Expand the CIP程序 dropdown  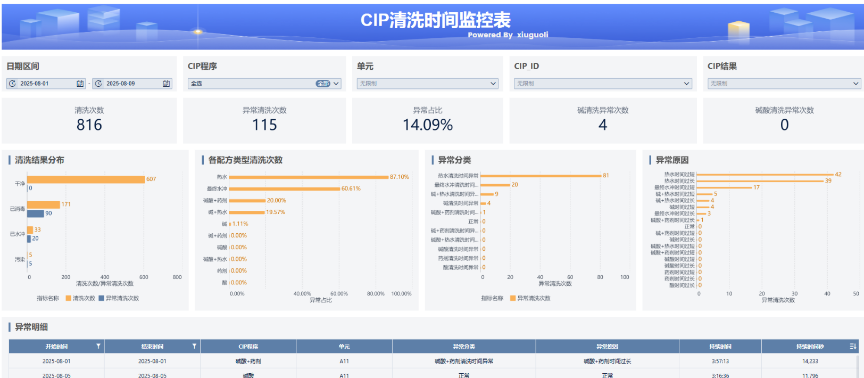tap(265, 84)
